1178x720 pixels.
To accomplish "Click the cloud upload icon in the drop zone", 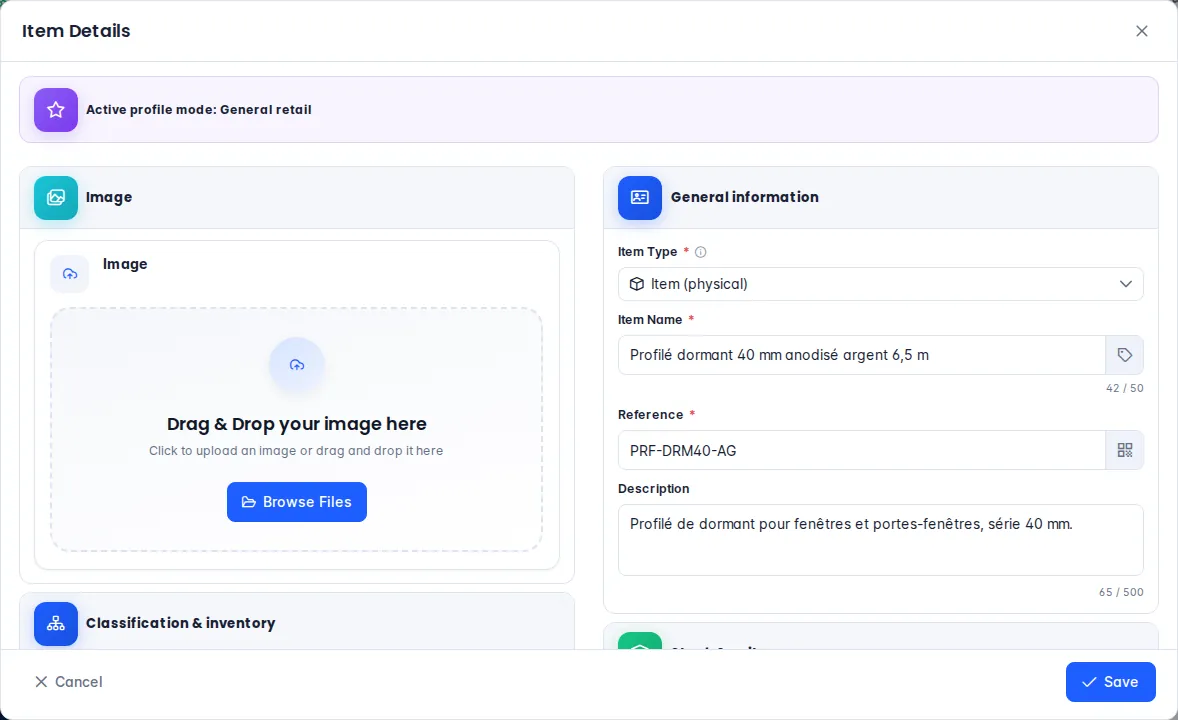I will [x=297, y=365].
